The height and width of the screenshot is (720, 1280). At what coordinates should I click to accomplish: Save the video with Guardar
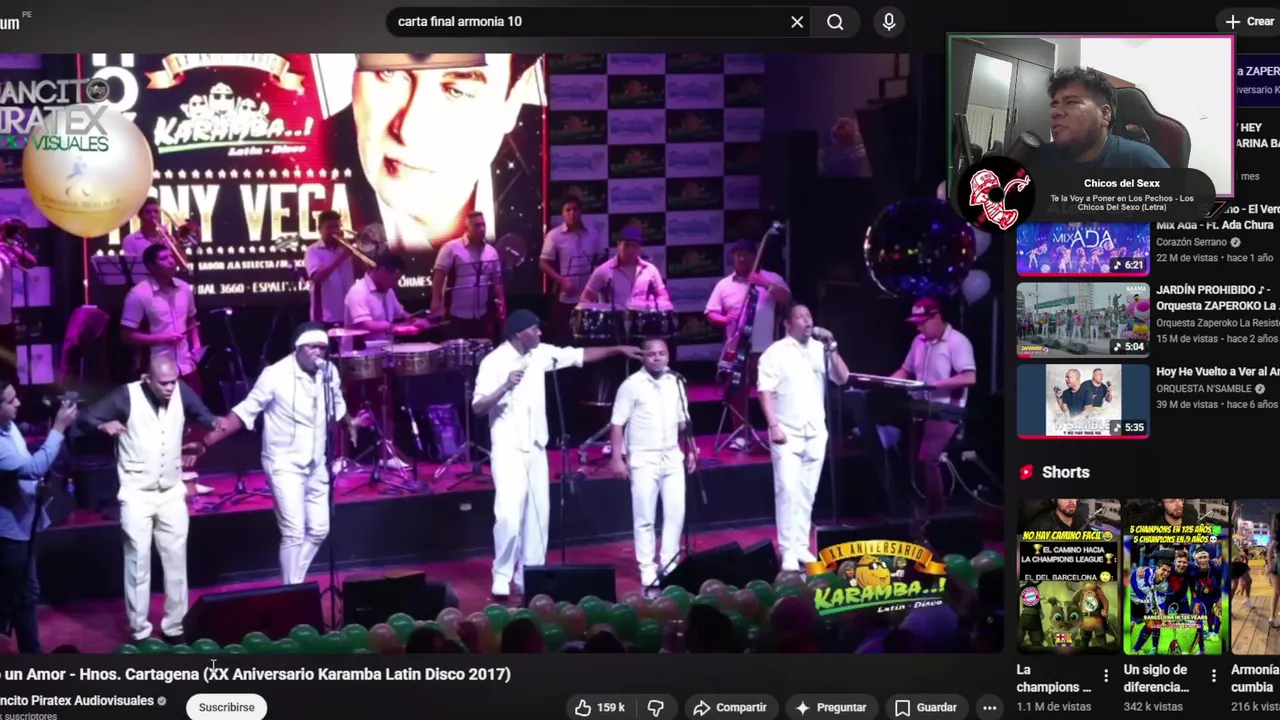coord(926,707)
